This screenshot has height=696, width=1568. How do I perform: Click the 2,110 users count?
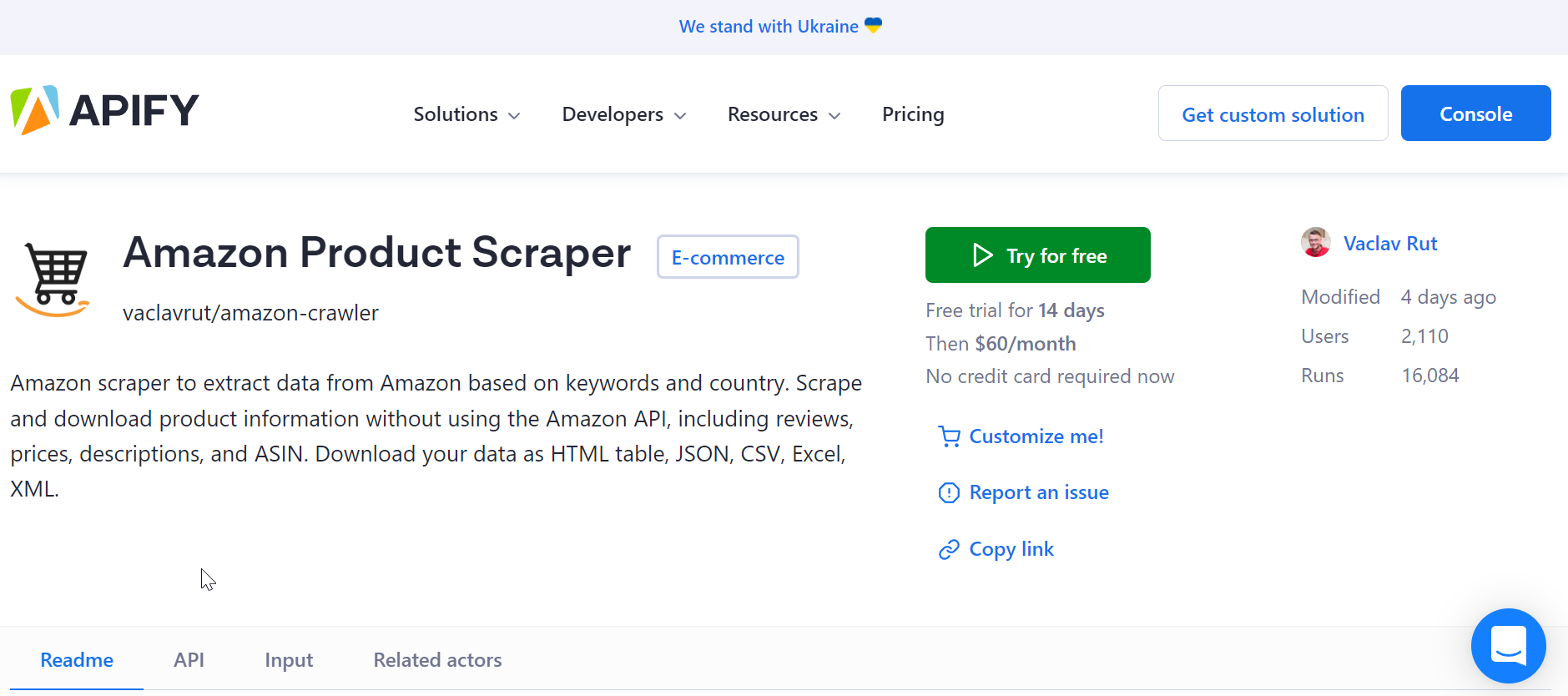1424,336
